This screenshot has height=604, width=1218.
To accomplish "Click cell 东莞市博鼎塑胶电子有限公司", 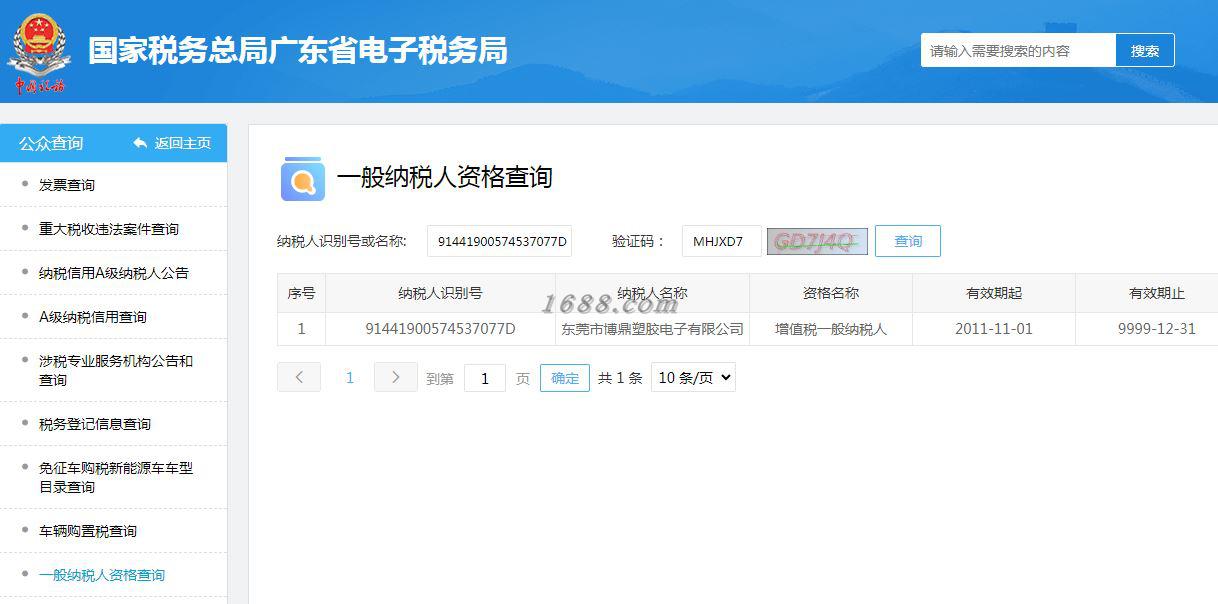I will pyautogui.click(x=653, y=329).
